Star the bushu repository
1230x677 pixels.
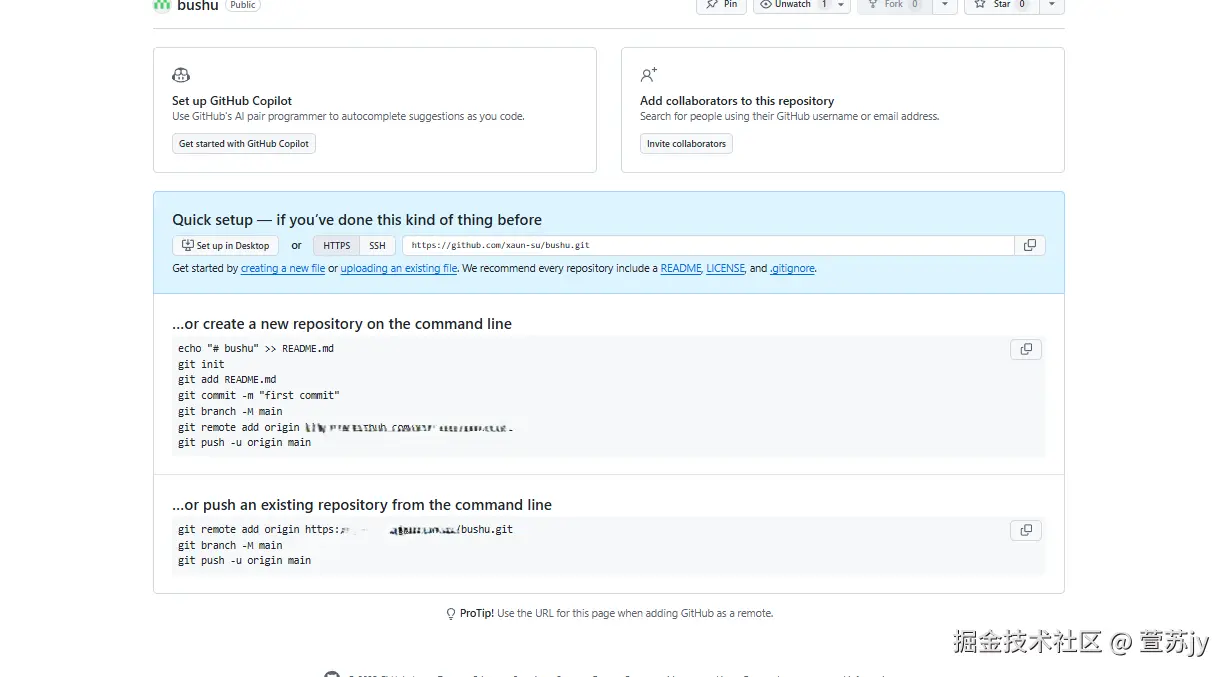pos(1001,5)
